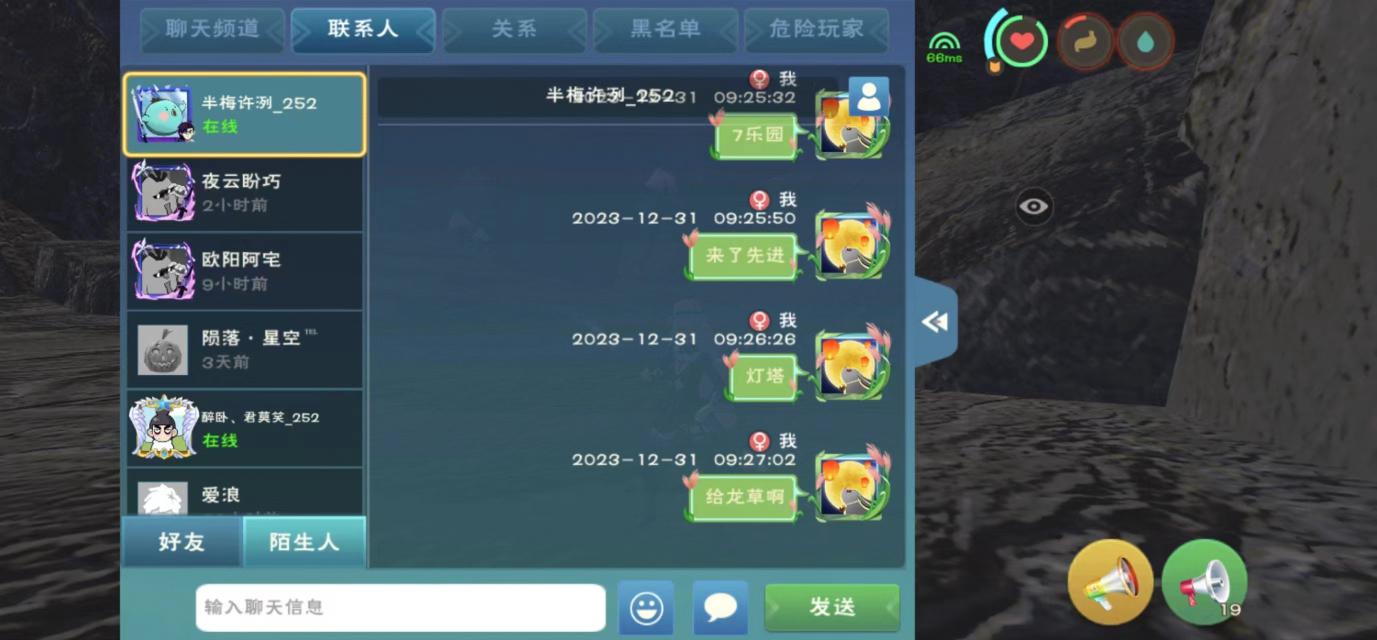The height and width of the screenshot is (640, 1377).
Task: Open the 危险玩家 tab
Action: (x=816, y=30)
